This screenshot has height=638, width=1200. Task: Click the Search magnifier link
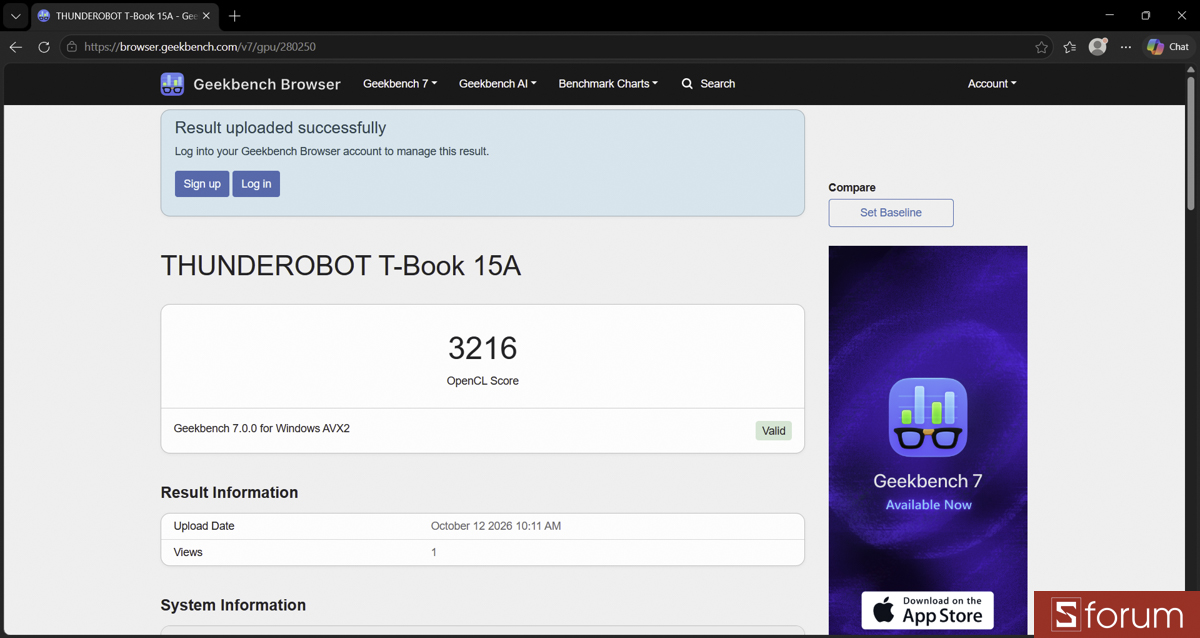[708, 84]
